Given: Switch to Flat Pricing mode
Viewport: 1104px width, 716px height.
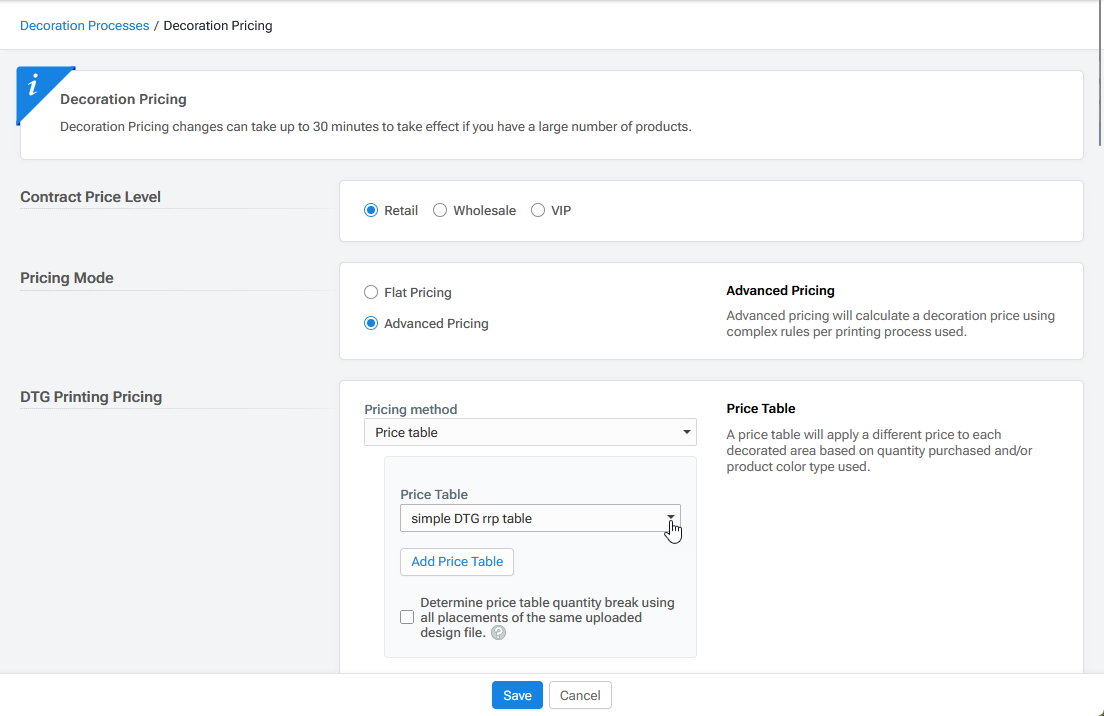Looking at the screenshot, I should pos(371,293).
